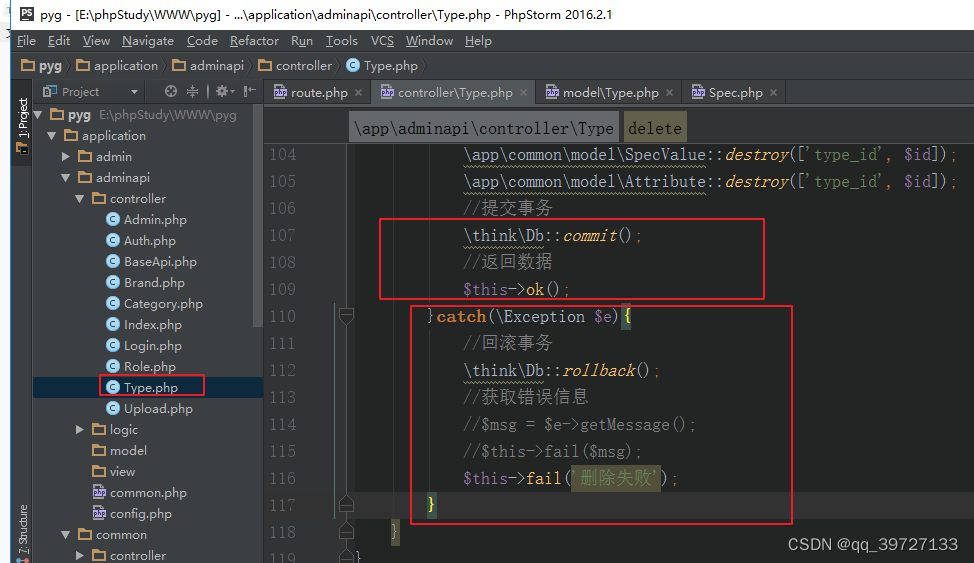The width and height of the screenshot is (974, 563).
Task: Click the Project panel vertical scrollbar
Action: point(258,215)
